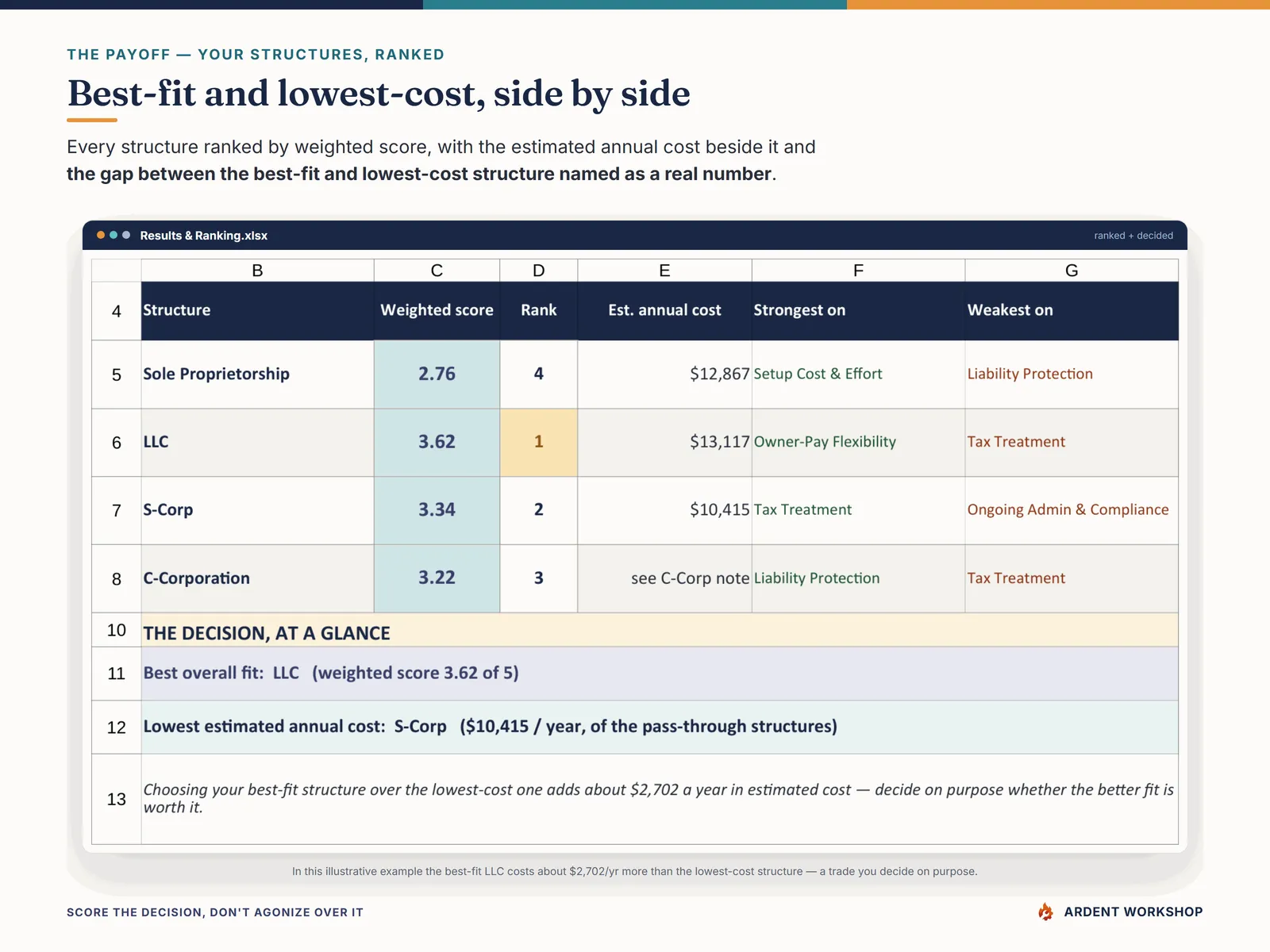Select the C-Corporation structure cell

tap(257, 578)
